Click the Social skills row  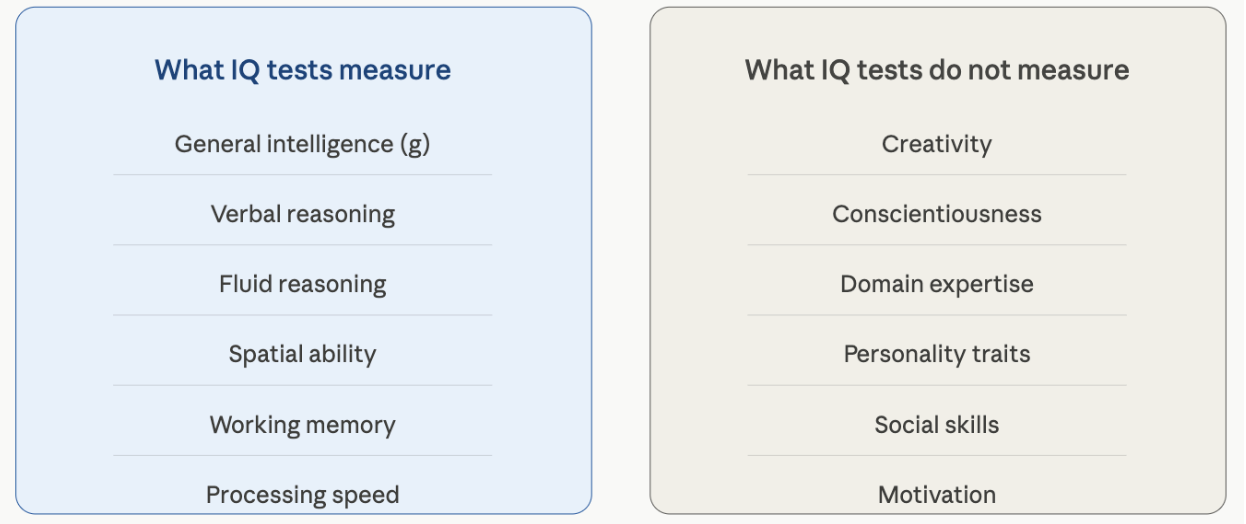(937, 424)
